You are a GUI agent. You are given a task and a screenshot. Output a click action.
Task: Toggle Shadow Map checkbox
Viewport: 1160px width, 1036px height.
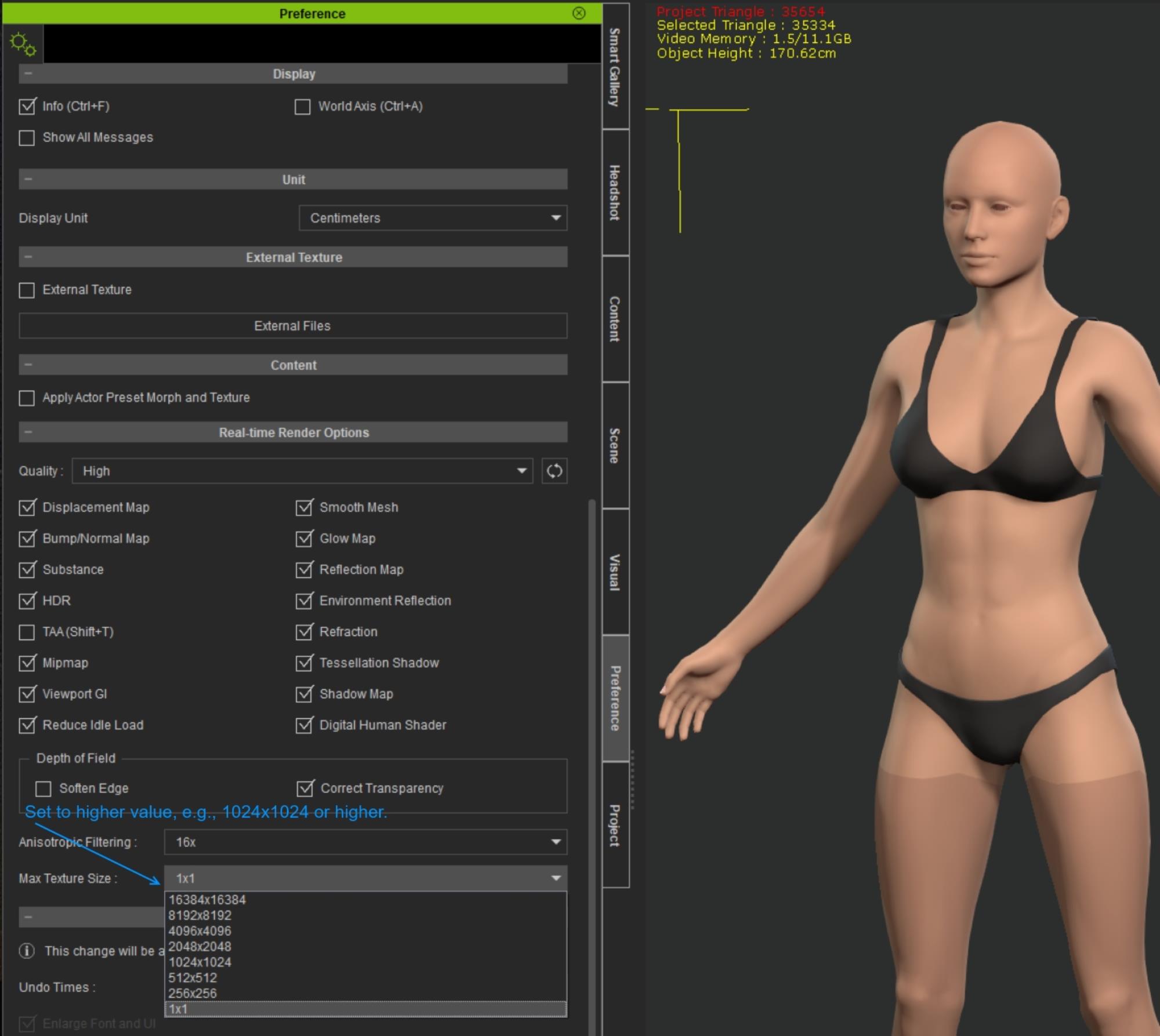pyautogui.click(x=304, y=694)
